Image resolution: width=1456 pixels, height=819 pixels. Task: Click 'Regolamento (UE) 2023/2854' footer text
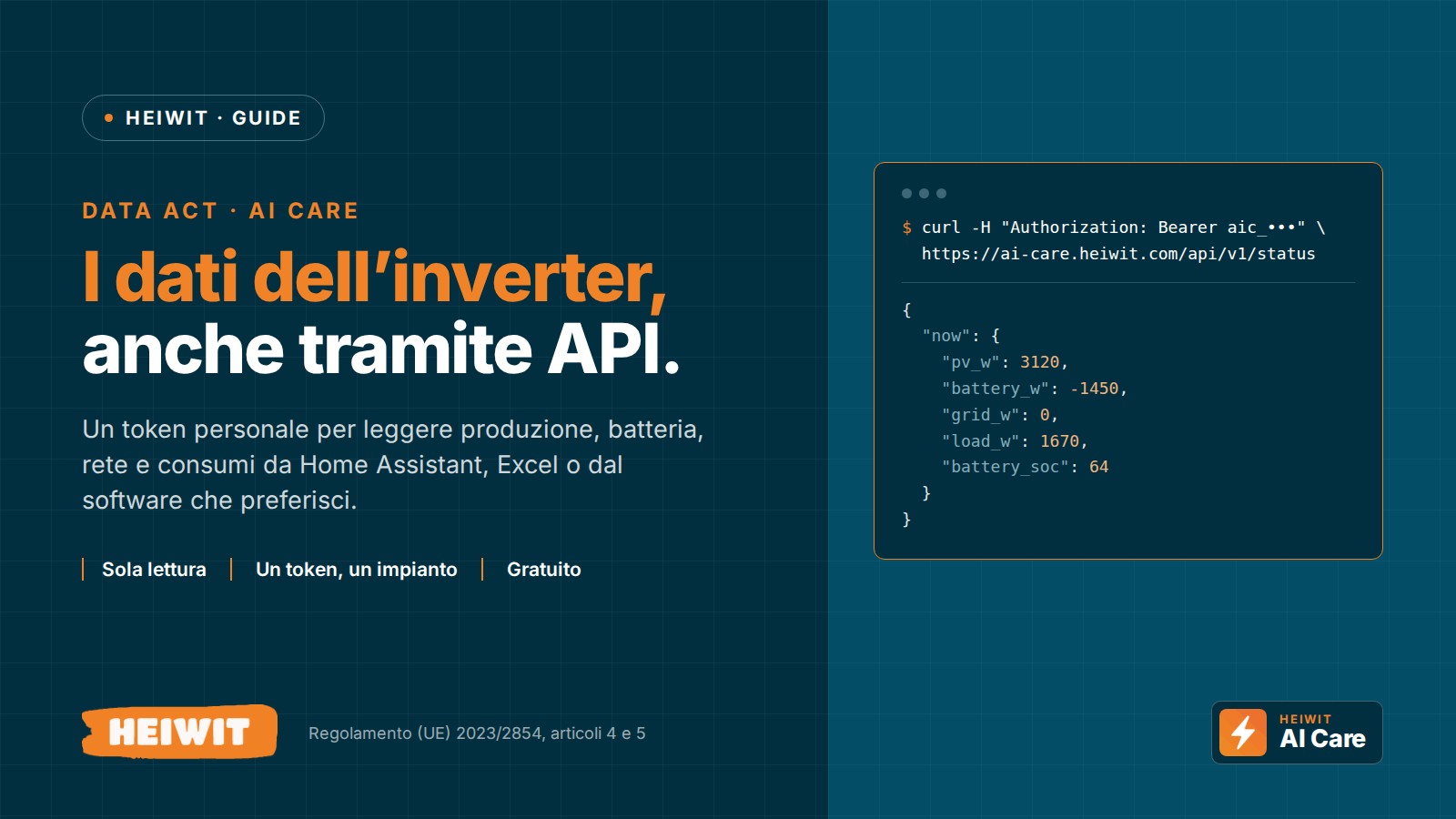(477, 733)
